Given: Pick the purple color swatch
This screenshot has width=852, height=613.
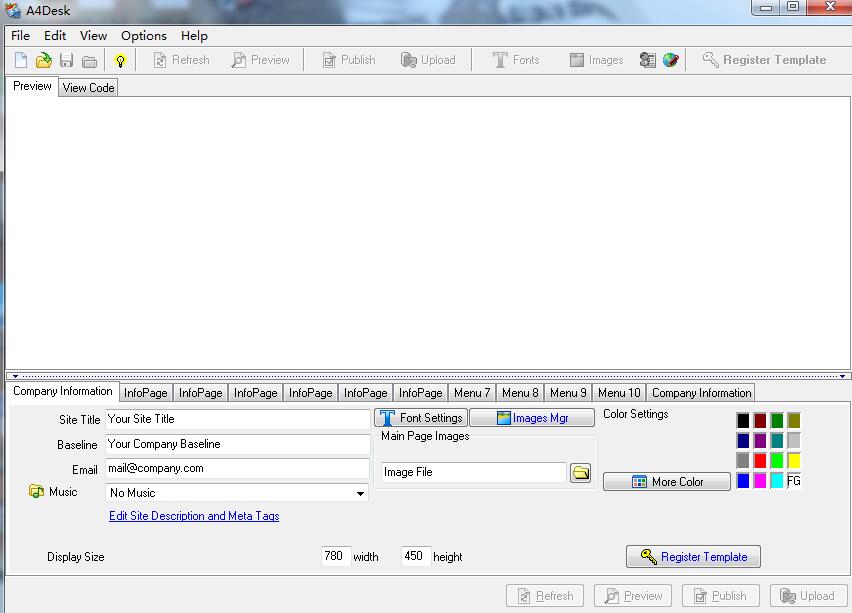Looking at the screenshot, I should [760, 440].
